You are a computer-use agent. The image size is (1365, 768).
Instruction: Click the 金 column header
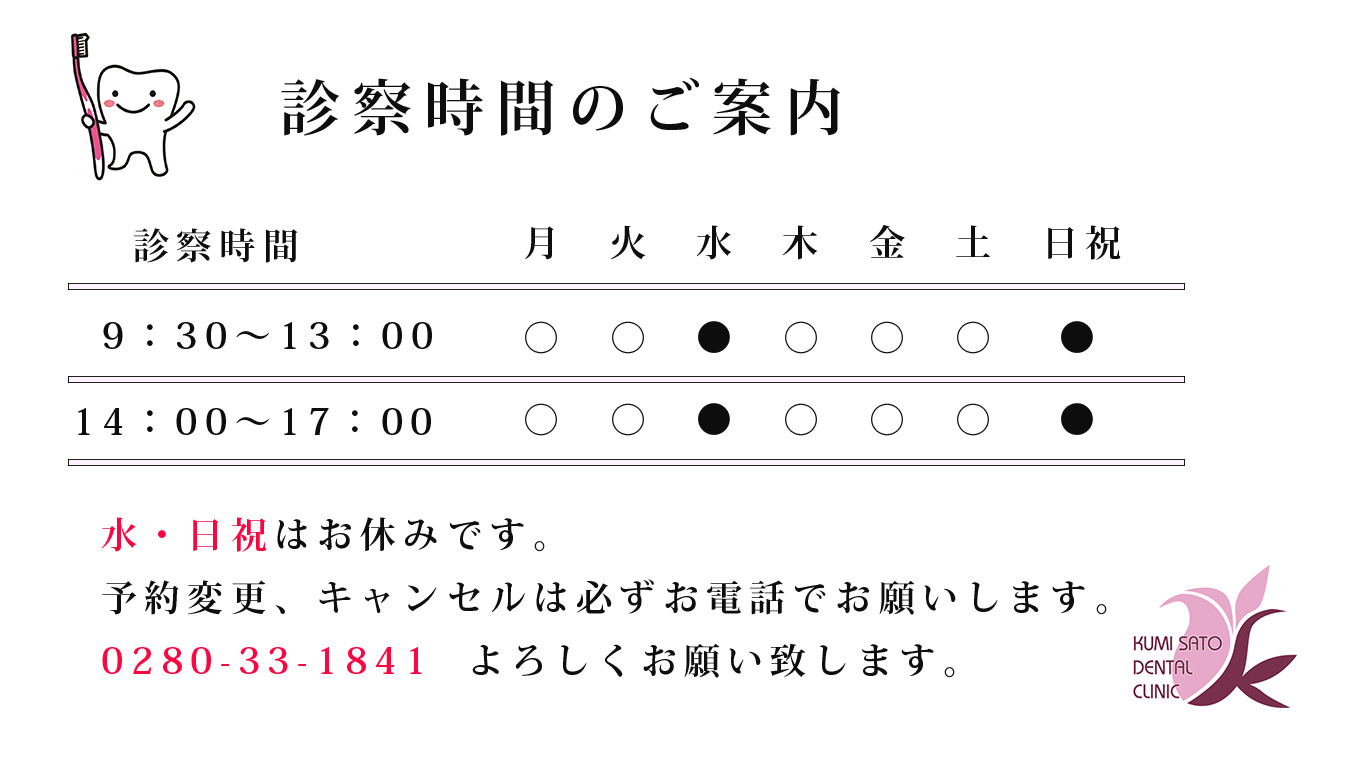point(887,243)
